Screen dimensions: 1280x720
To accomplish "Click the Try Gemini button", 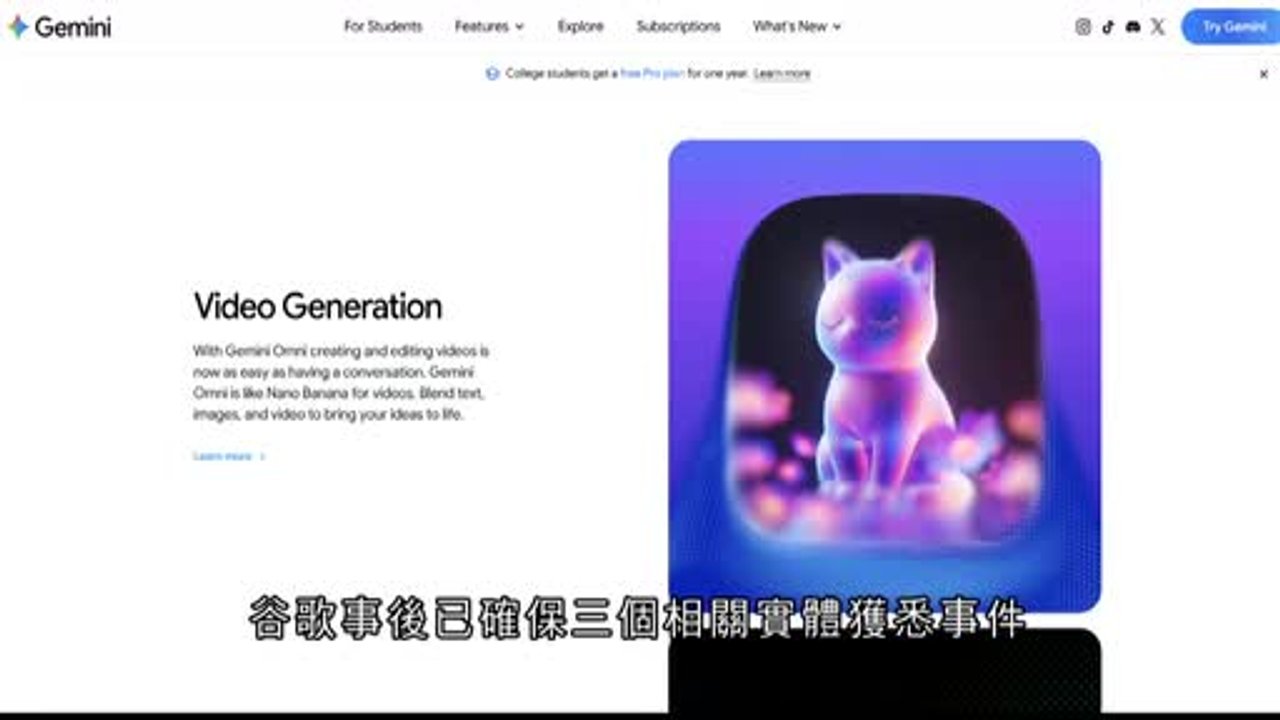I will pos(1232,27).
